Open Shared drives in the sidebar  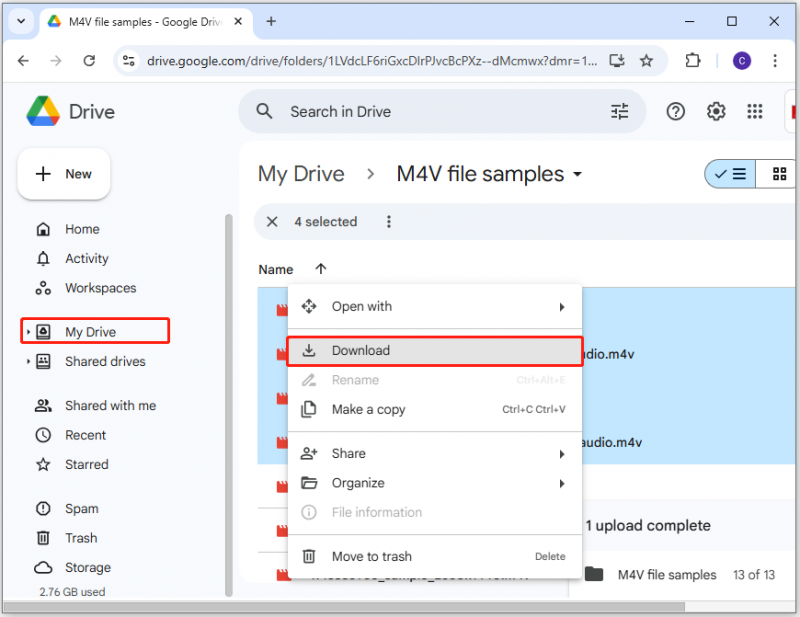pos(105,361)
